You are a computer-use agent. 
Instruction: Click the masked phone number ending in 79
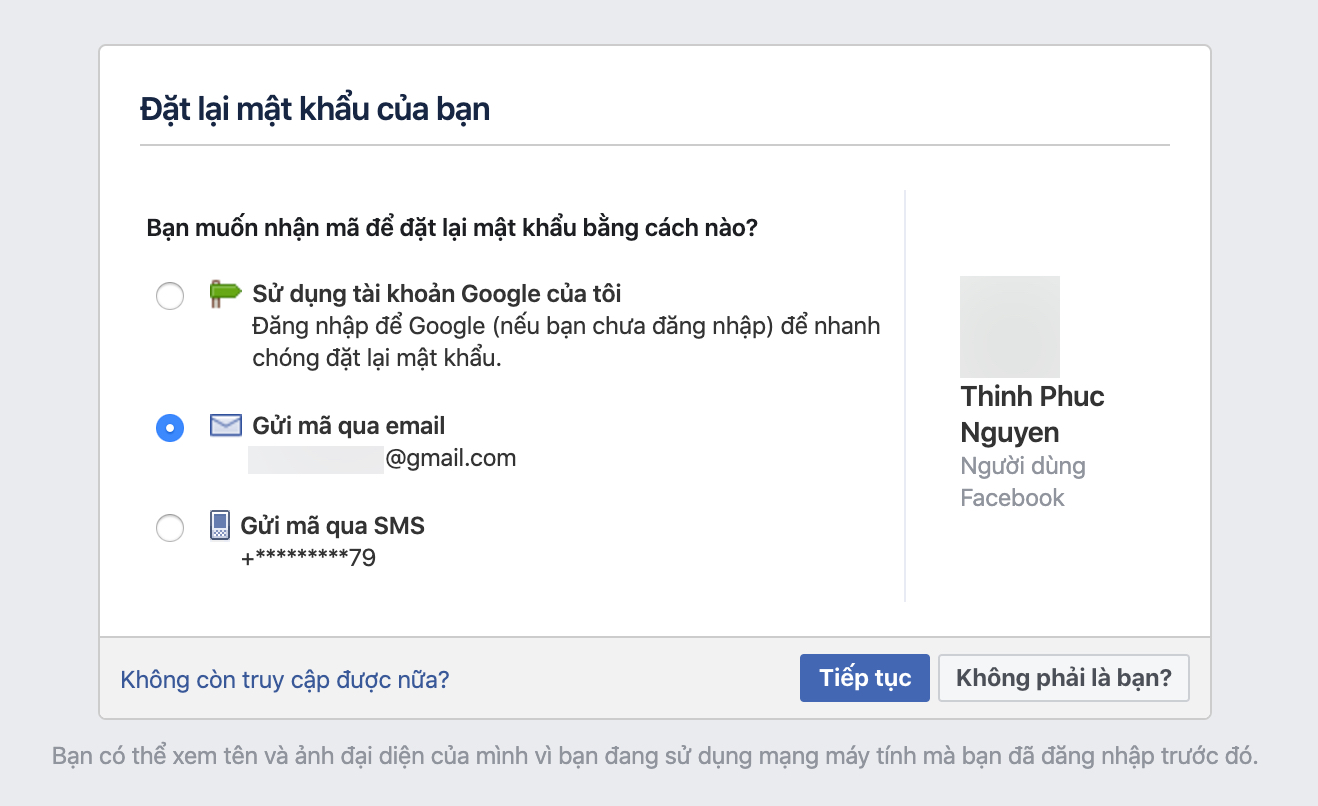click(308, 558)
